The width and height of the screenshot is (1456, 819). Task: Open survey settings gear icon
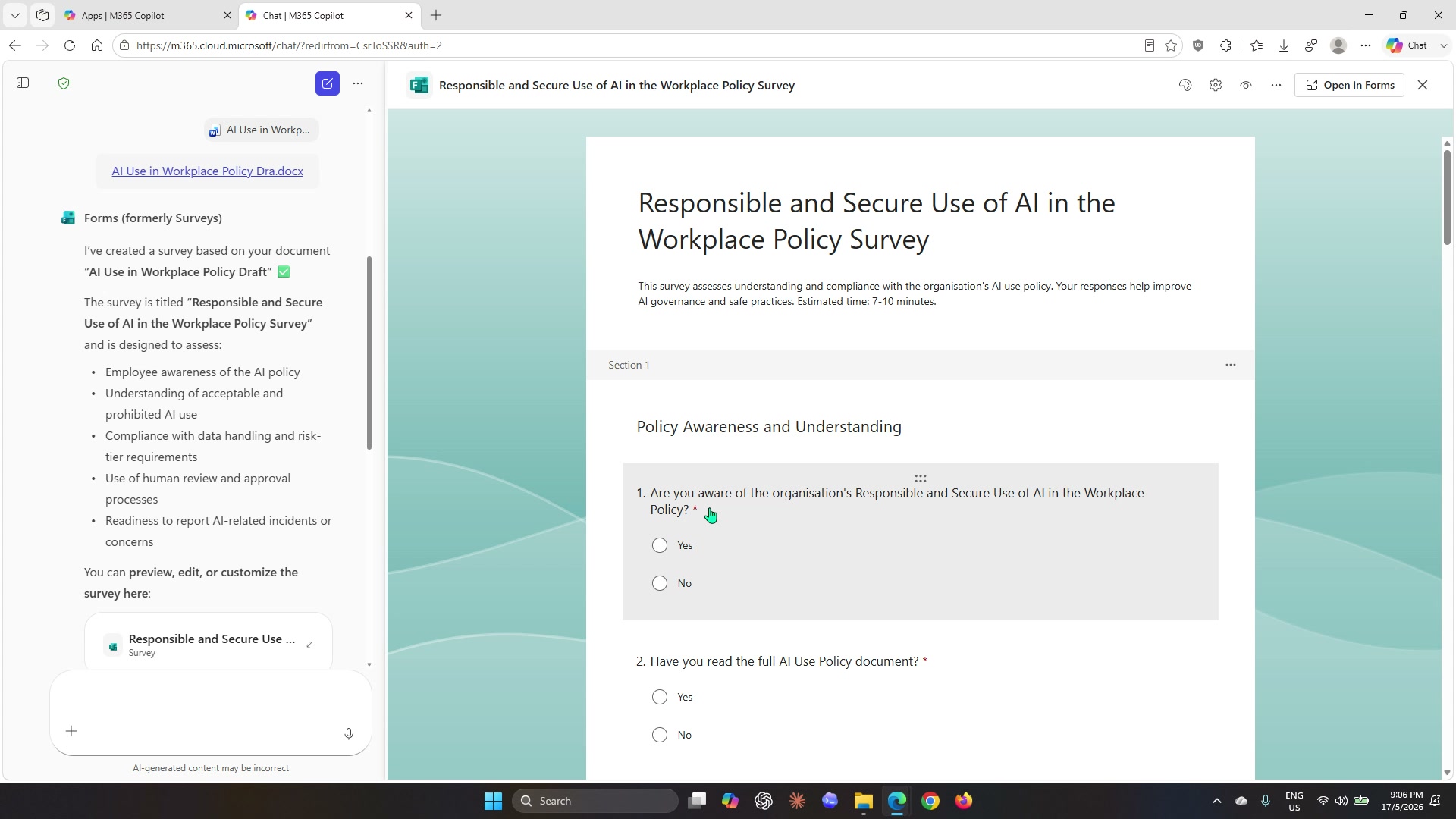(1216, 85)
